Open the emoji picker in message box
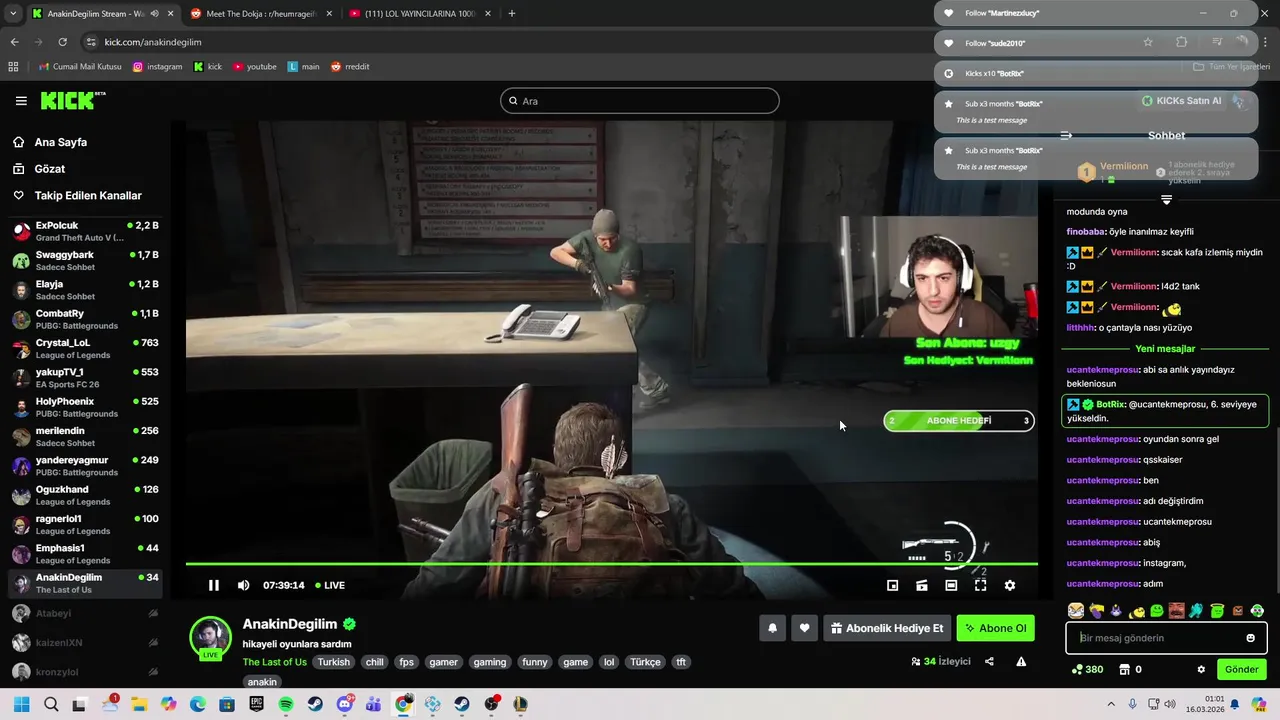Image resolution: width=1280 pixels, height=720 pixels. point(1250,638)
